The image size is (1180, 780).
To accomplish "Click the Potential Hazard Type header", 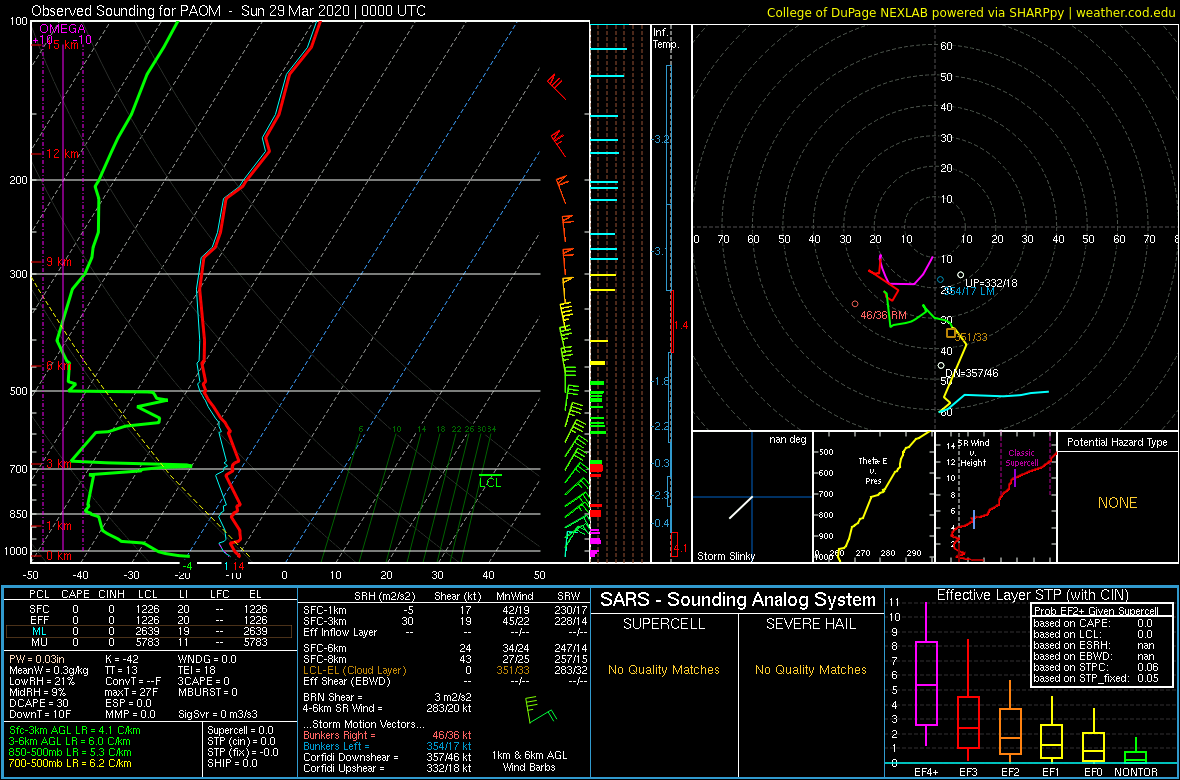I will pyautogui.click(x=1117, y=442).
